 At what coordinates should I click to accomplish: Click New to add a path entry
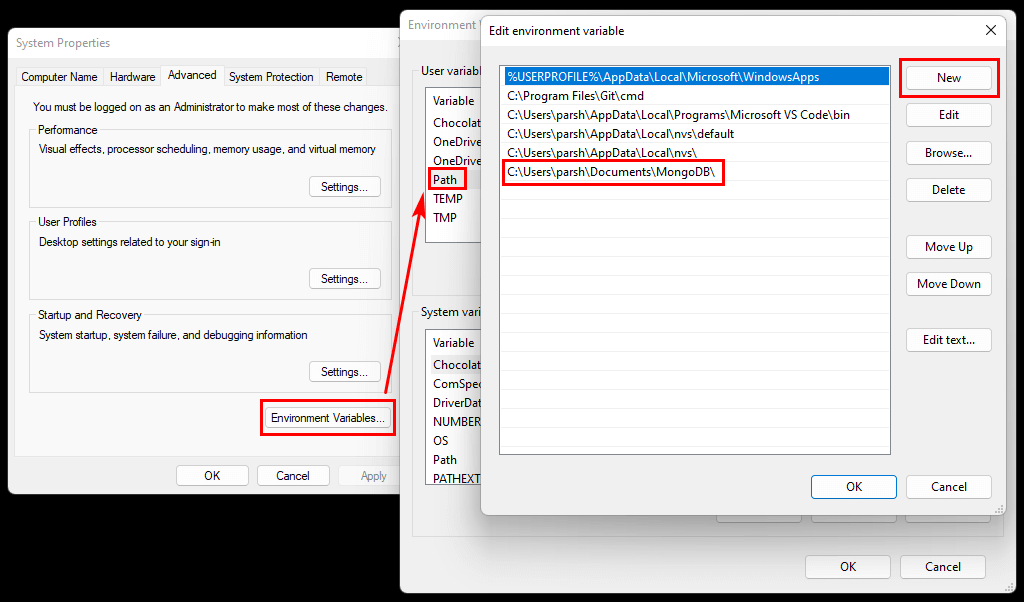(x=947, y=77)
